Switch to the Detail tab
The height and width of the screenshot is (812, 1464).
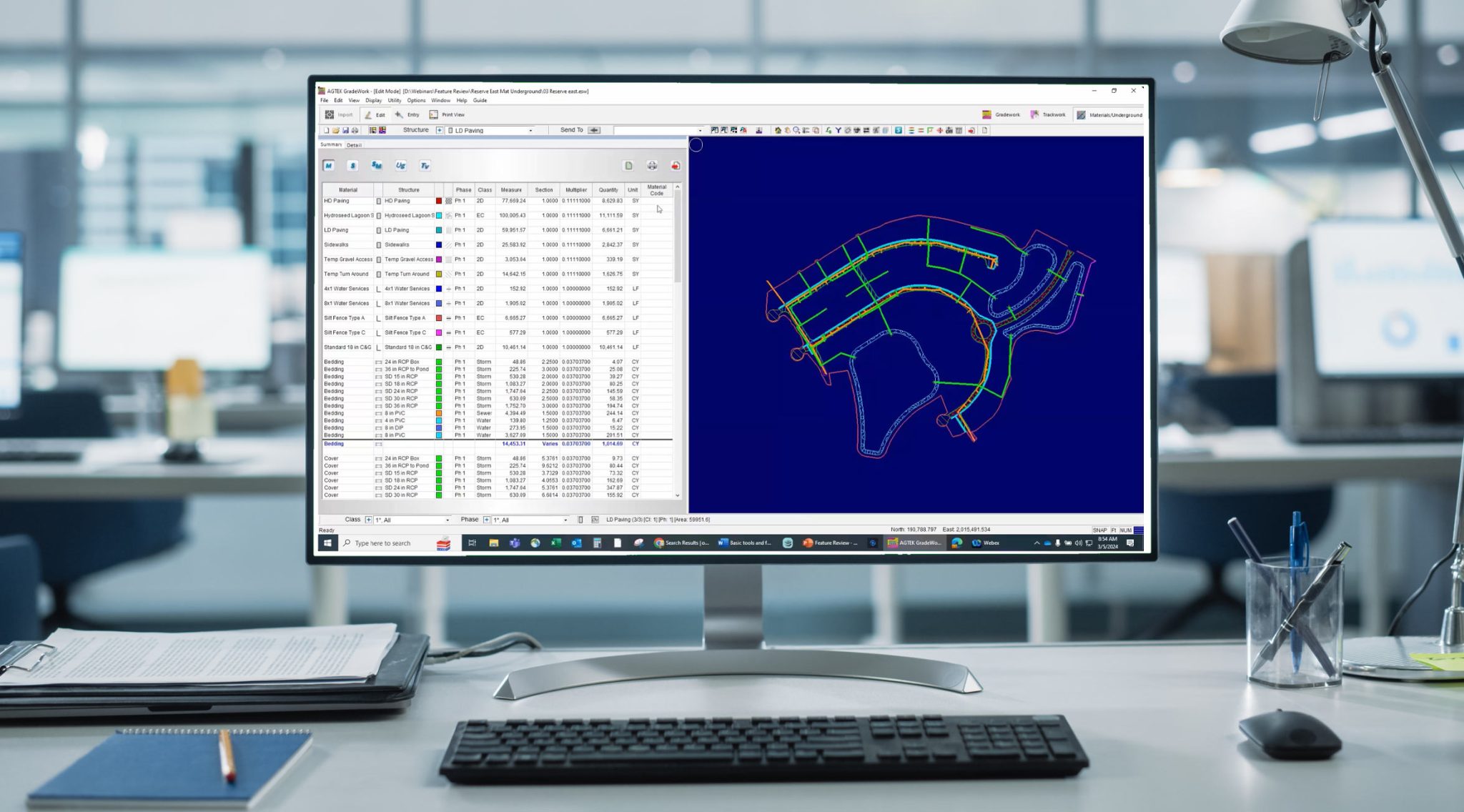[x=354, y=145]
